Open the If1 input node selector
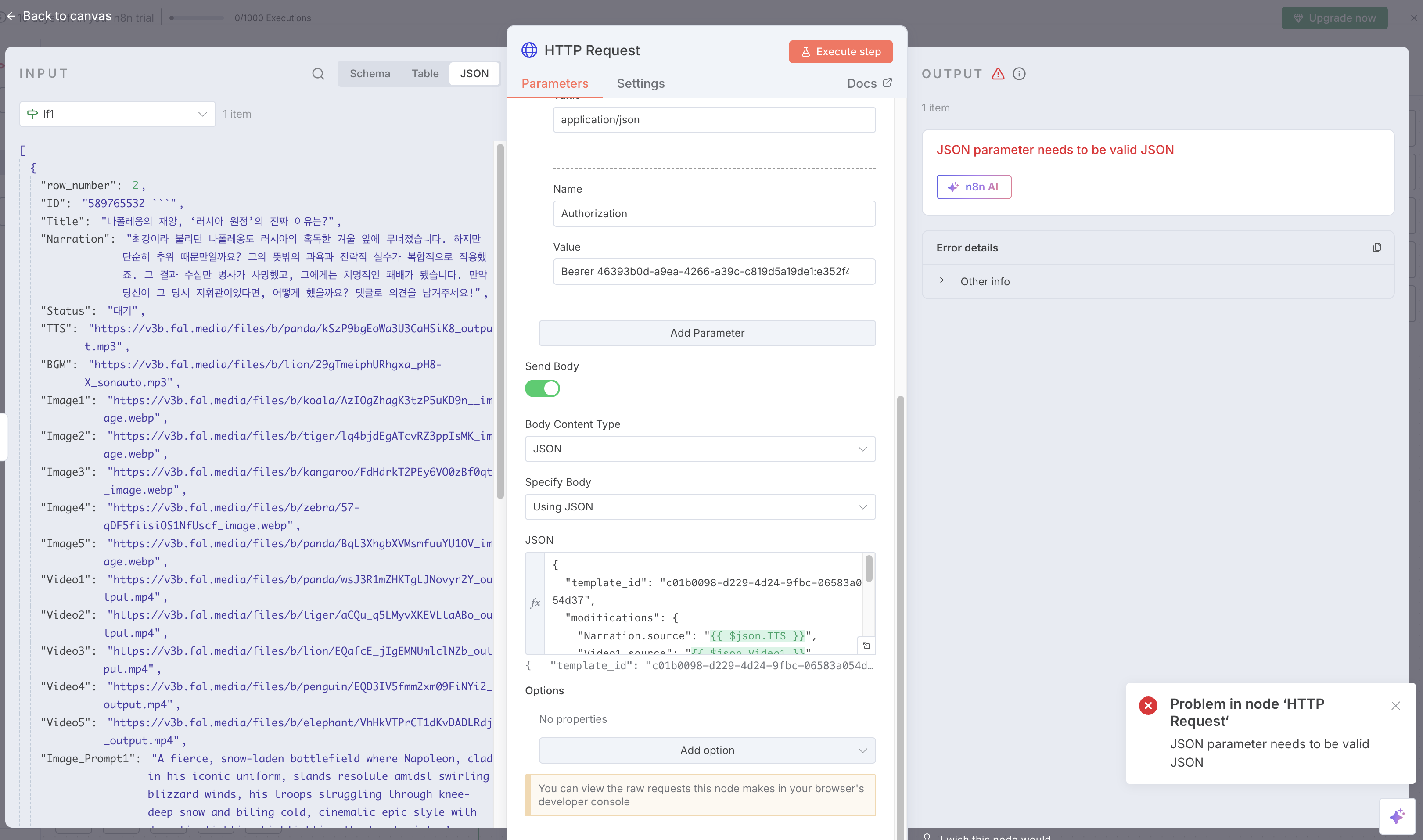 coord(117,114)
